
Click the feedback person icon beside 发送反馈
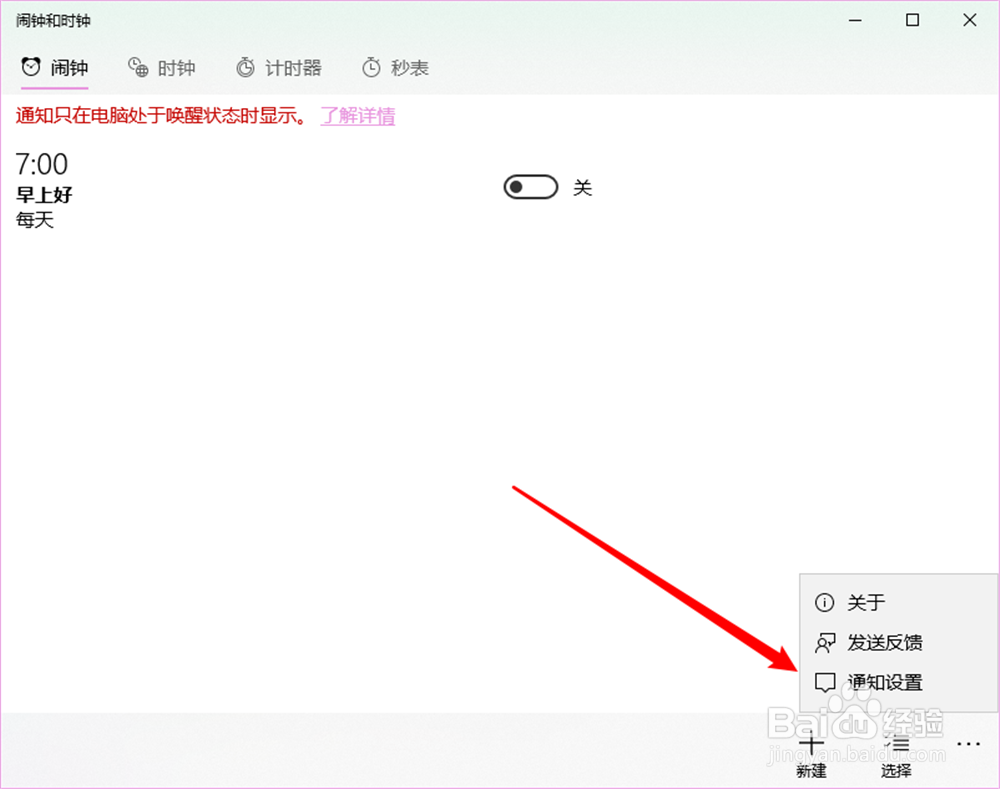(x=824, y=642)
